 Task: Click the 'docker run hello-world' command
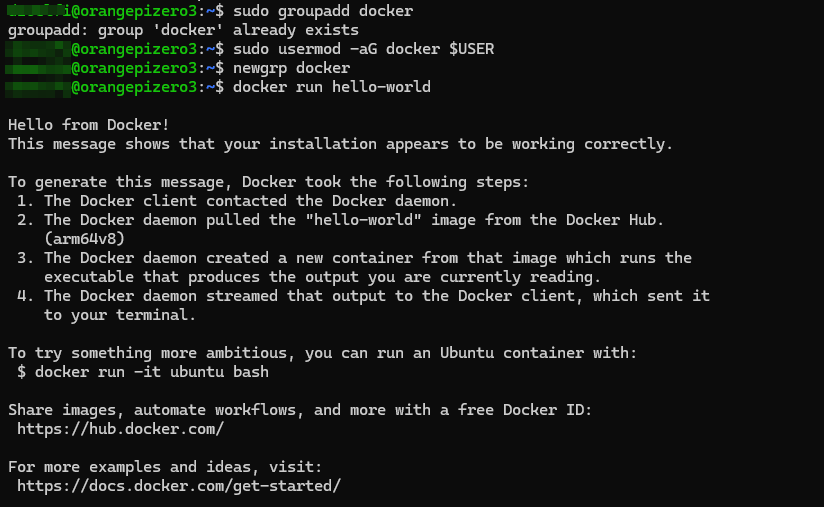(331, 87)
